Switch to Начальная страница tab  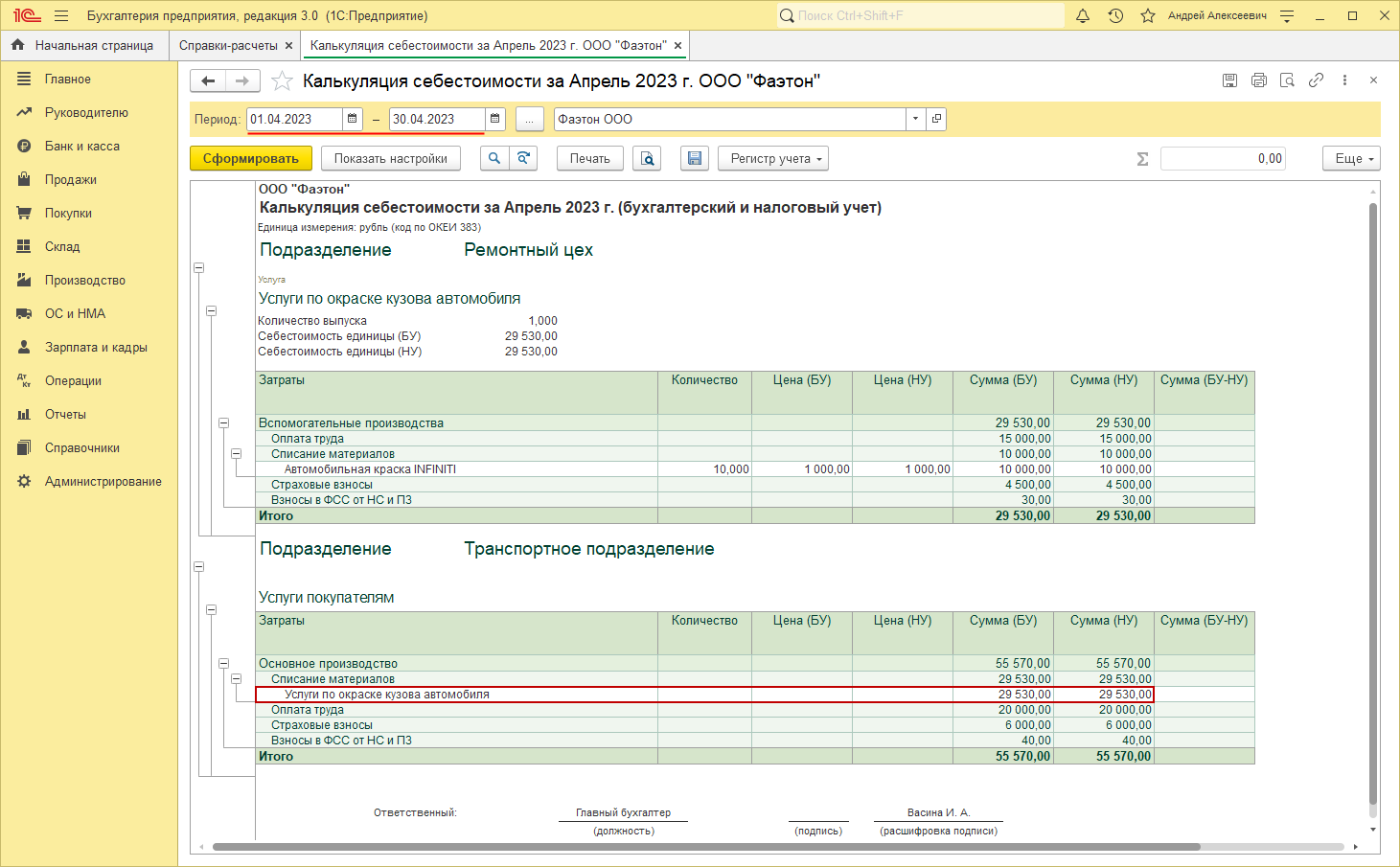click(83, 45)
